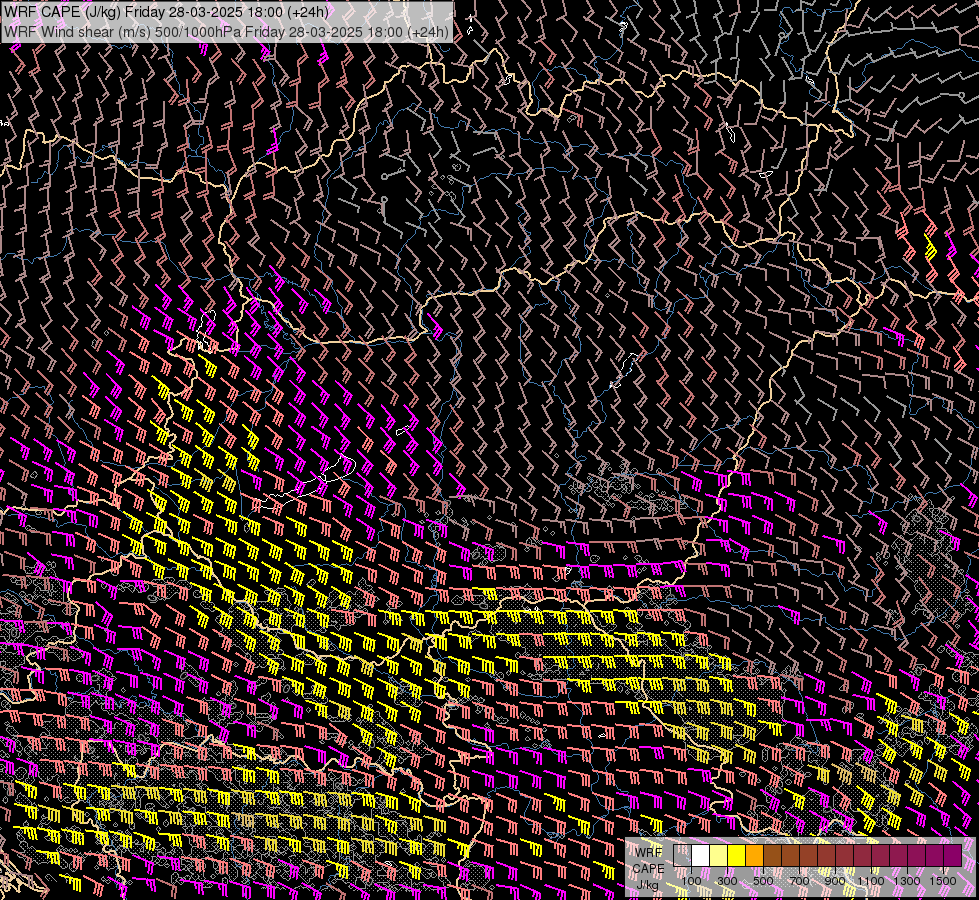The width and height of the screenshot is (979, 900).
Task: Select the pale yellow CAPE legend swatch
Action: (719, 855)
